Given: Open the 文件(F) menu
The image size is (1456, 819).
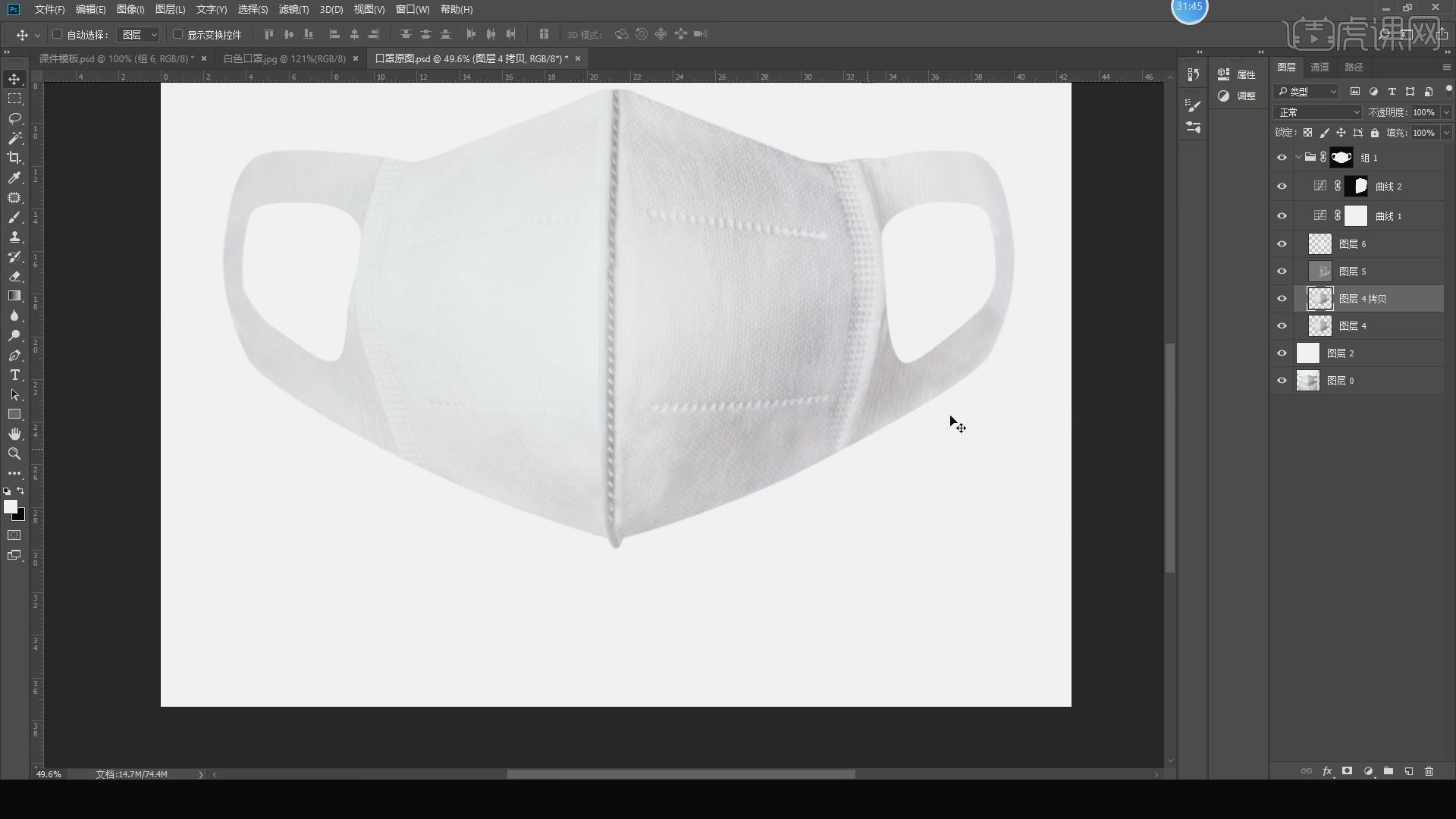Looking at the screenshot, I should pyautogui.click(x=49, y=9).
